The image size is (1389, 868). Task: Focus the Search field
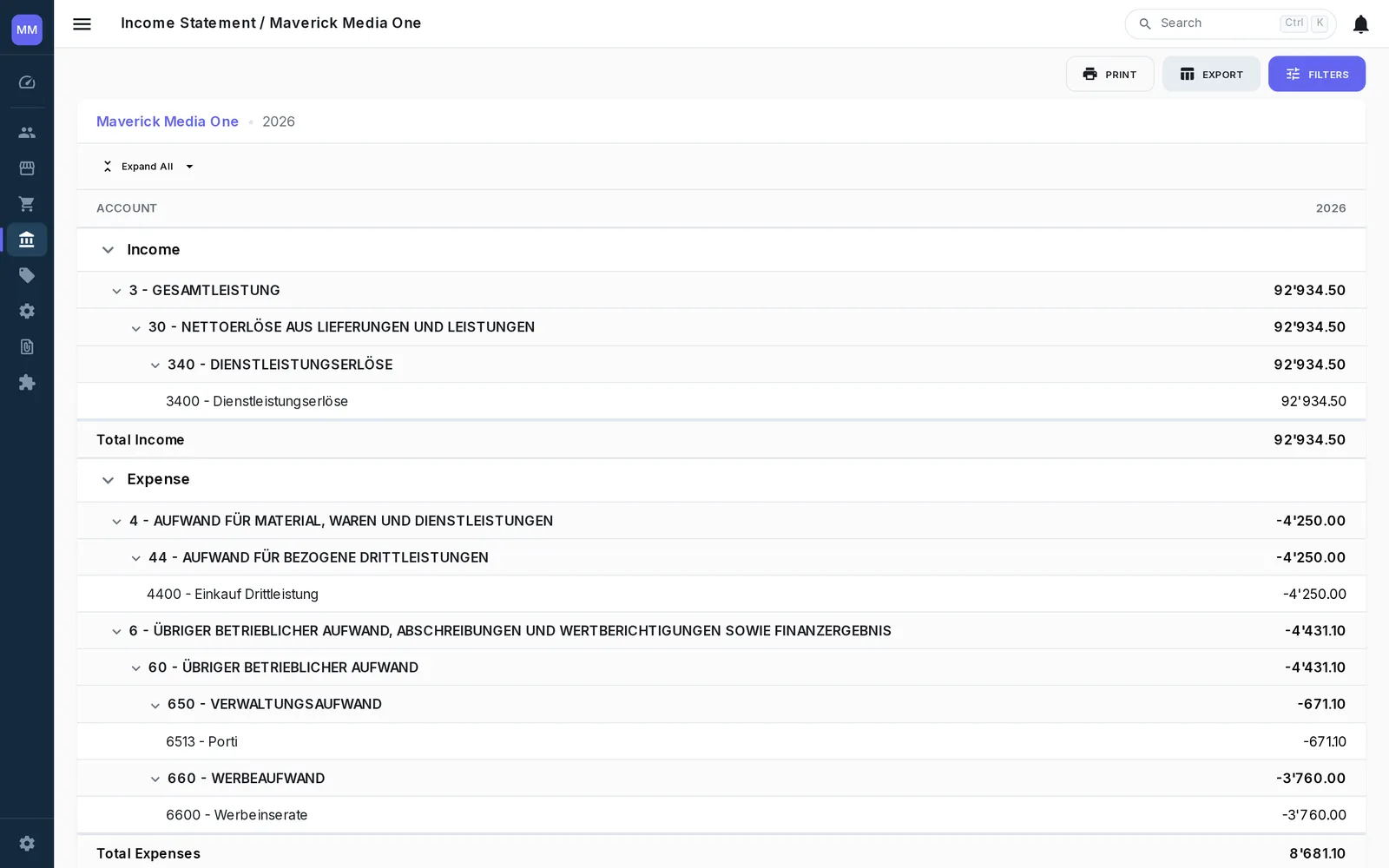click(x=1229, y=23)
